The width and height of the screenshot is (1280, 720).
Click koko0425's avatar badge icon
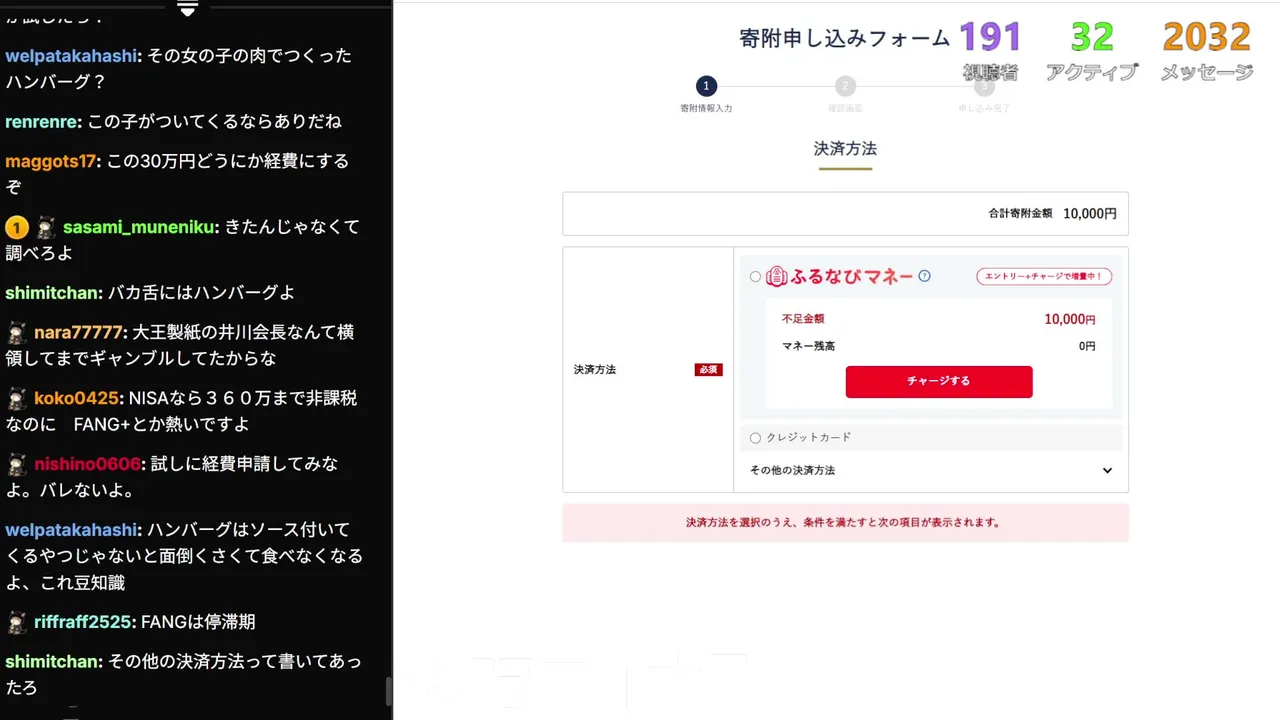[17, 398]
